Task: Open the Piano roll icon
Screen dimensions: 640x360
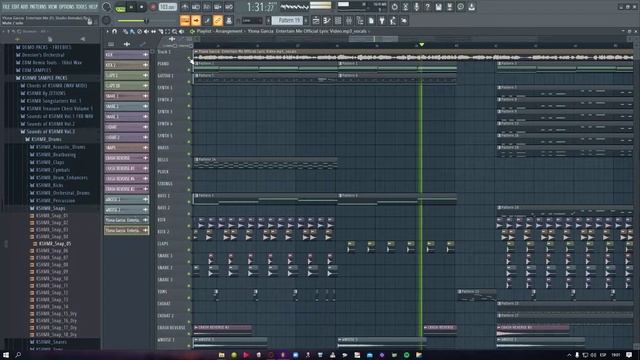Action: tap(327, 20)
